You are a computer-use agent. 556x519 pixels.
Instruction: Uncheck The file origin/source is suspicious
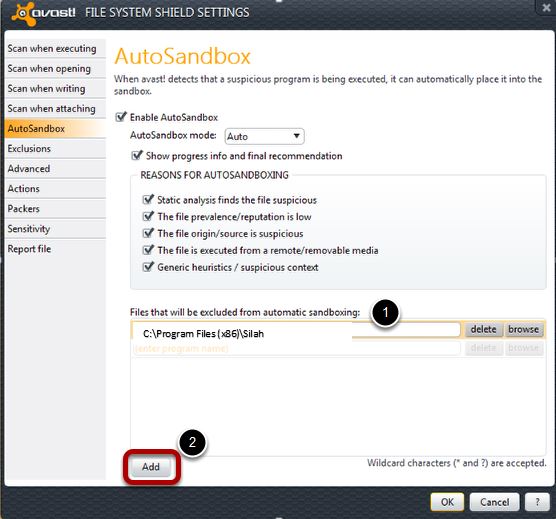[148, 233]
